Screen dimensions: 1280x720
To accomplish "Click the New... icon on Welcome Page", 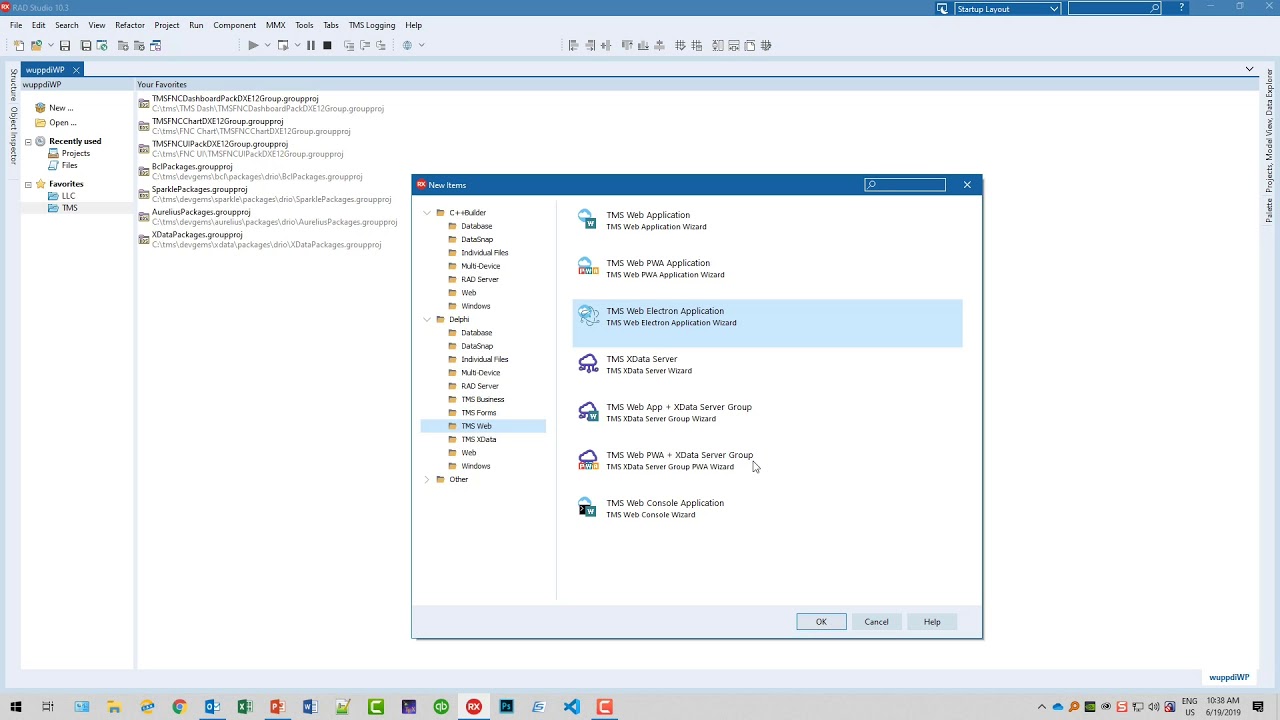I will point(40,108).
